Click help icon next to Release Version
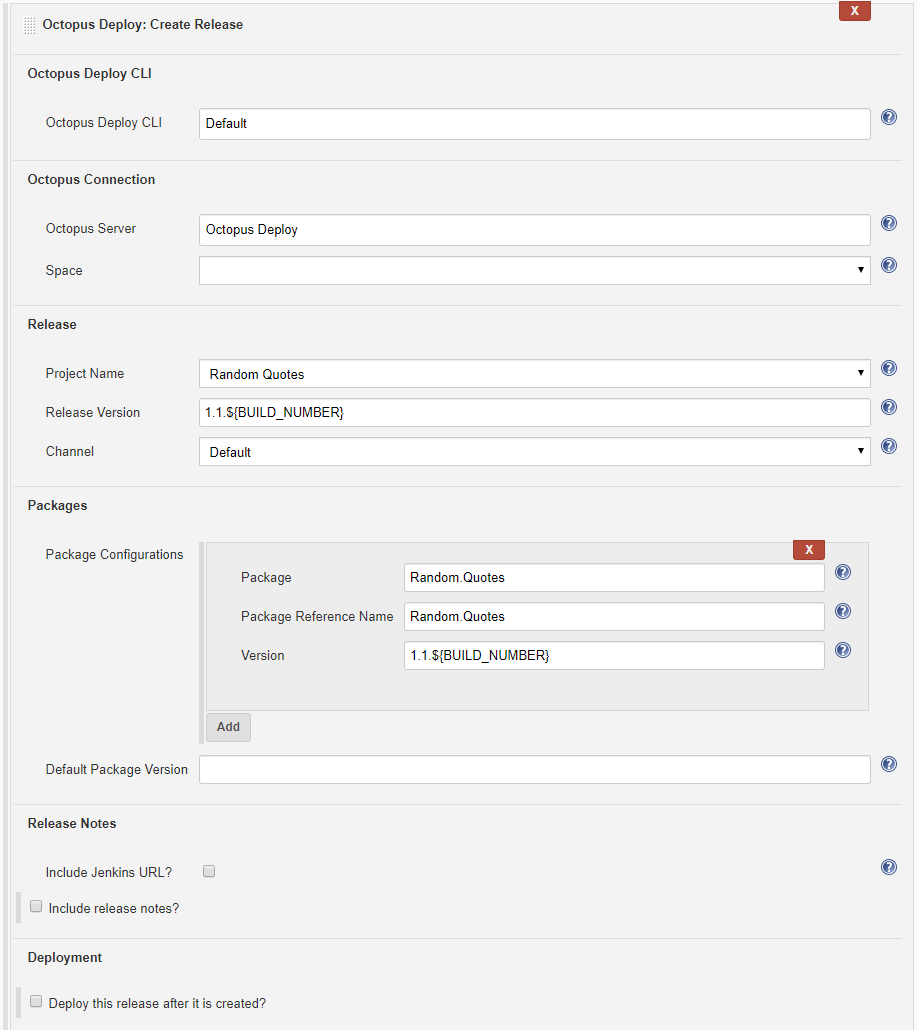 coord(888,408)
